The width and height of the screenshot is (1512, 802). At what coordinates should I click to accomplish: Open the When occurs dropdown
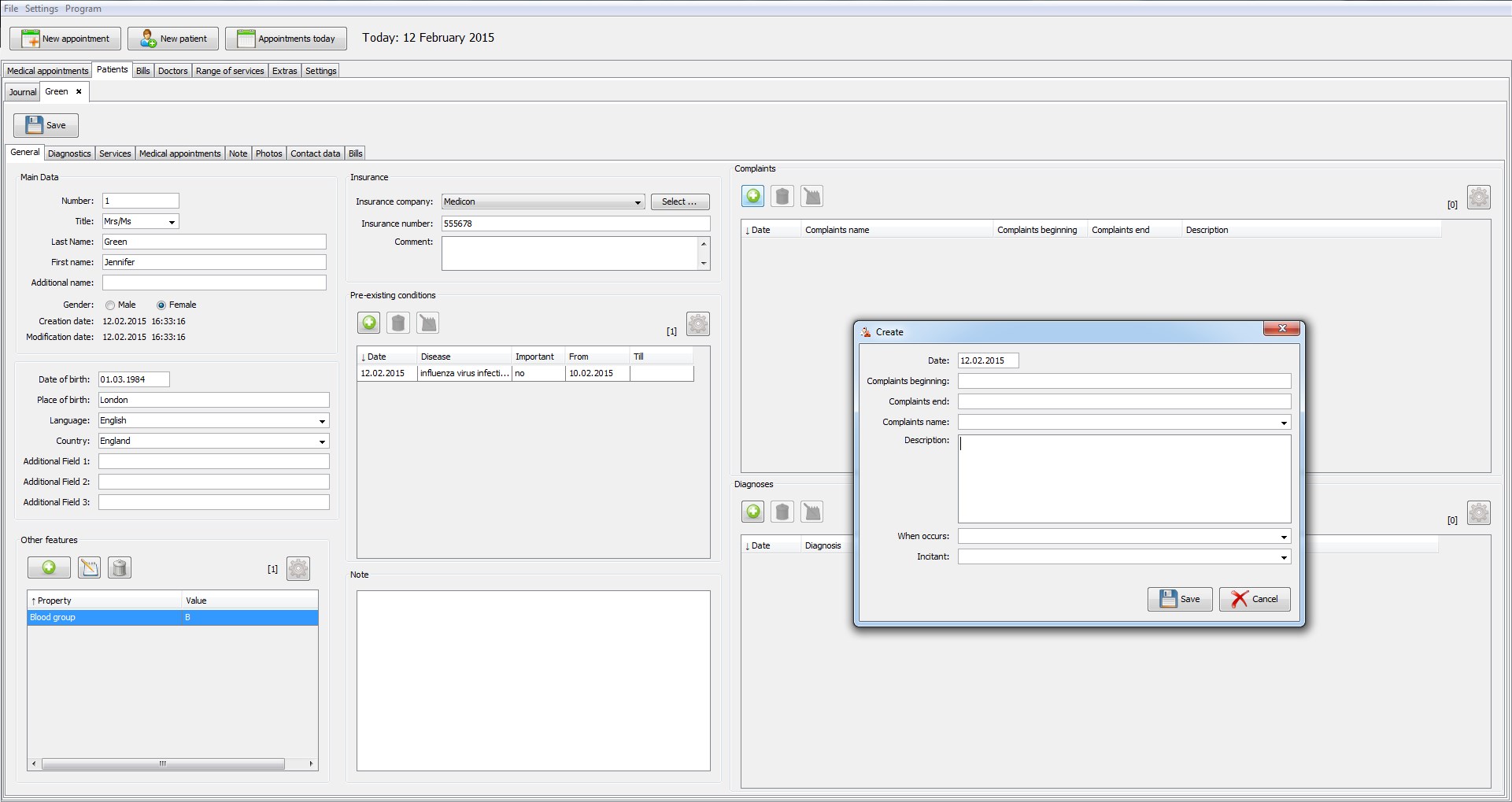1284,537
